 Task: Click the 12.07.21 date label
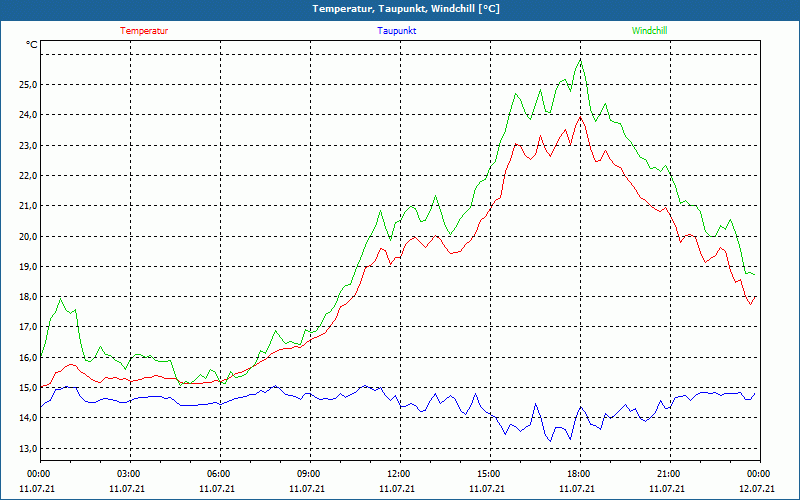759,489
